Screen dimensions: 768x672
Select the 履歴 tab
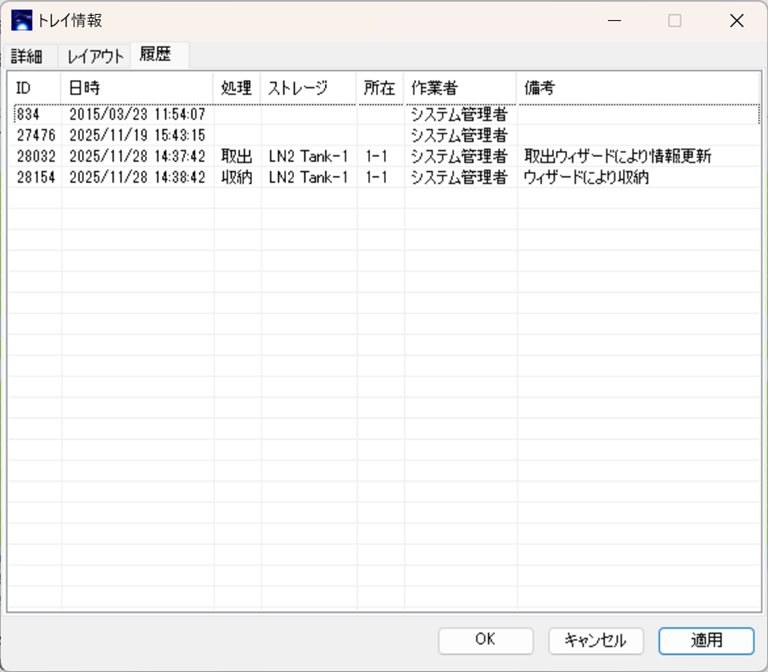coord(156,55)
